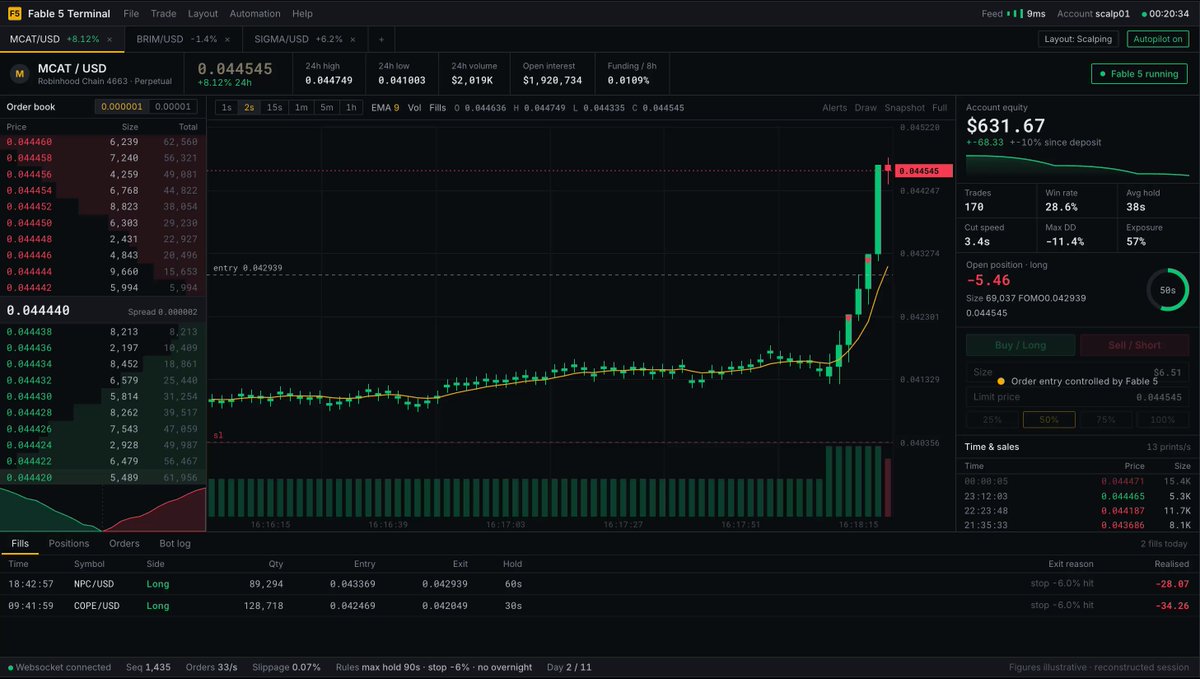Image resolution: width=1200 pixels, height=679 pixels.
Task: Open the Orders tab
Action: 124,544
